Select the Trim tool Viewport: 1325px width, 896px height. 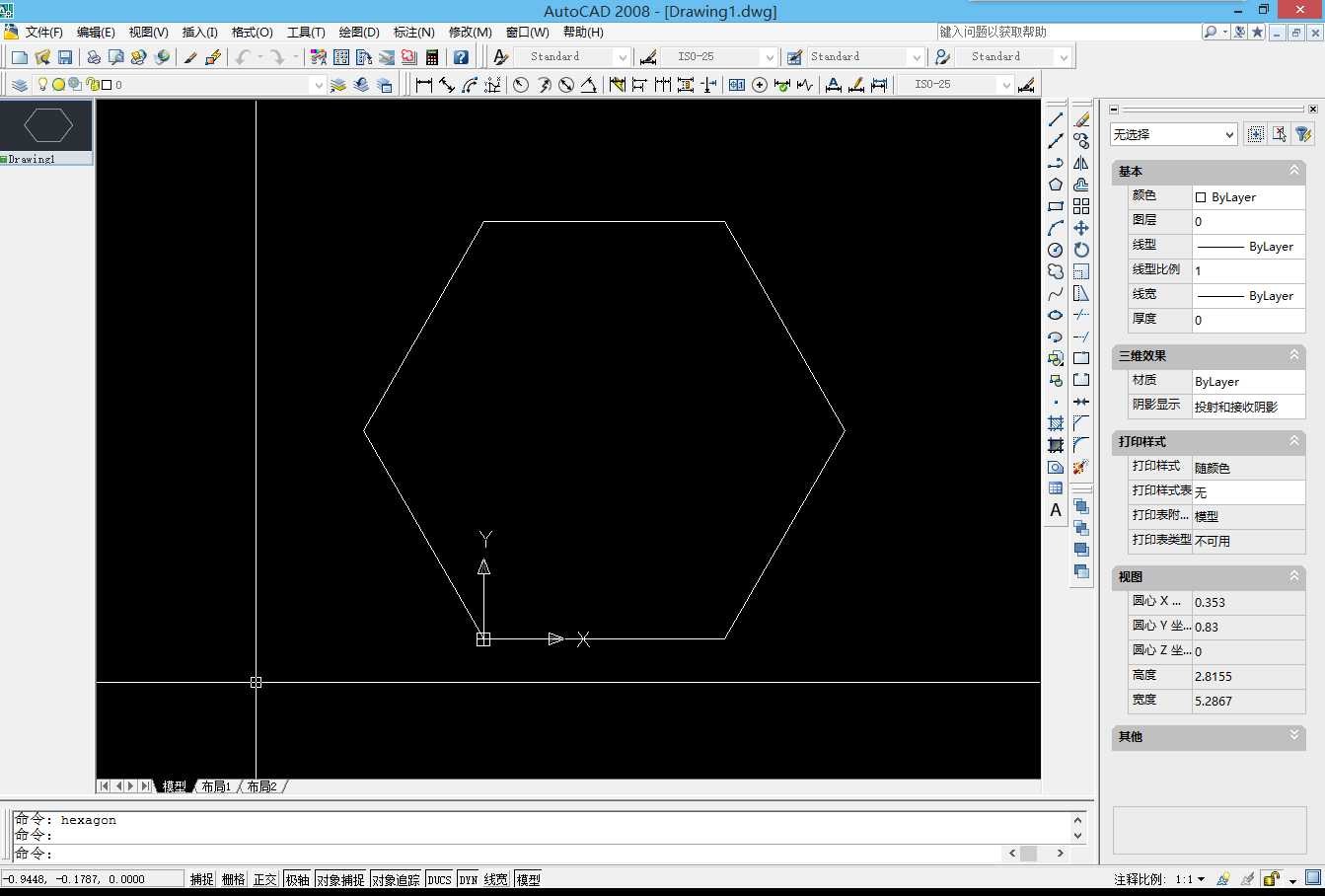pyautogui.click(x=1081, y=315)
